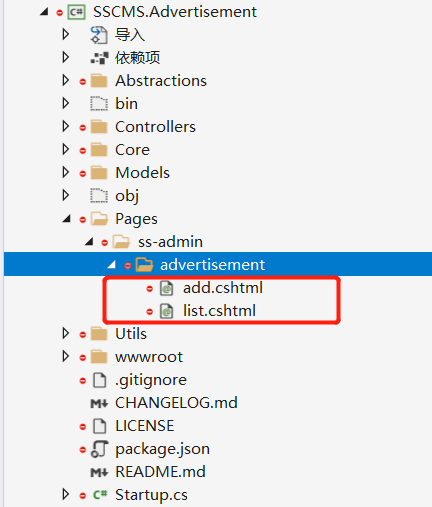
Task: Click the import icon beside 导入
Action: [99, 35]
